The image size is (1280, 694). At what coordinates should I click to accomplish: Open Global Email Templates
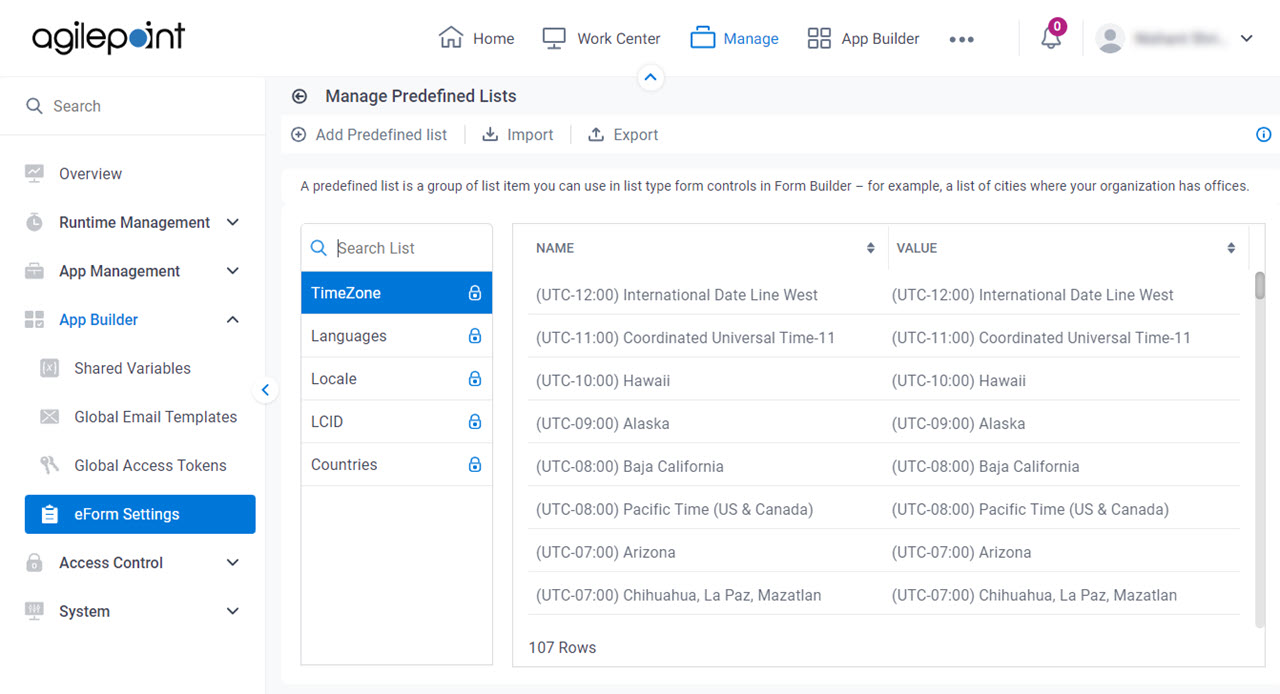155,417
